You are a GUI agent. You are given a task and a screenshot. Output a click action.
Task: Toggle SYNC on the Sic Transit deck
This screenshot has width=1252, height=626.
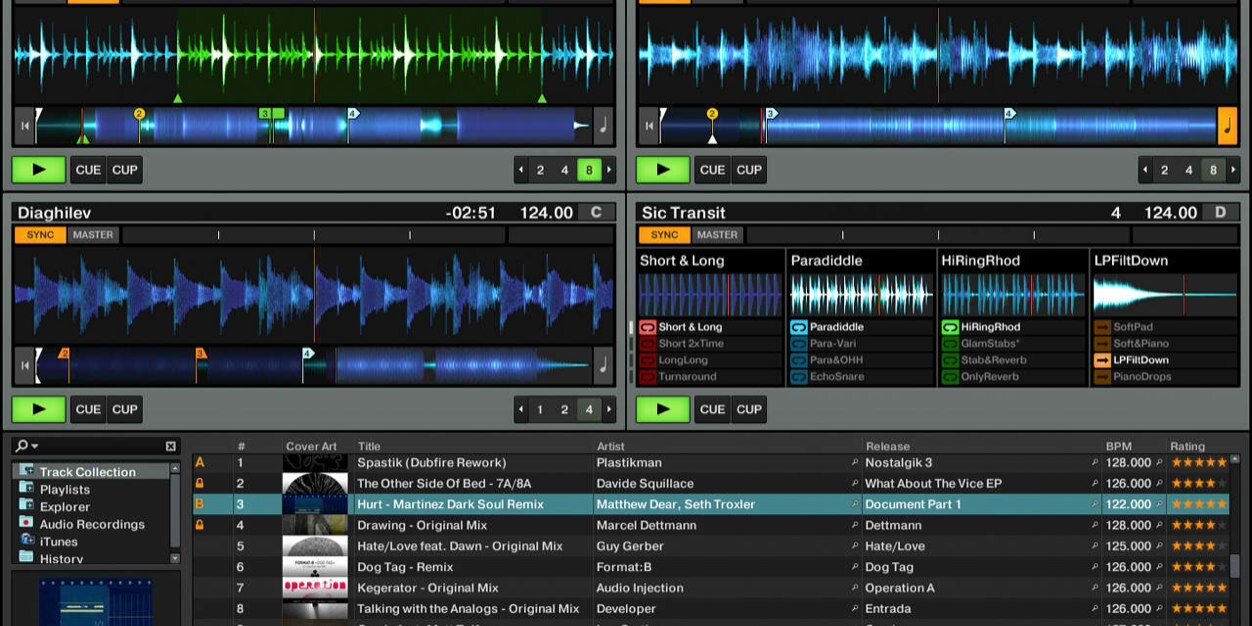(664, 235)
